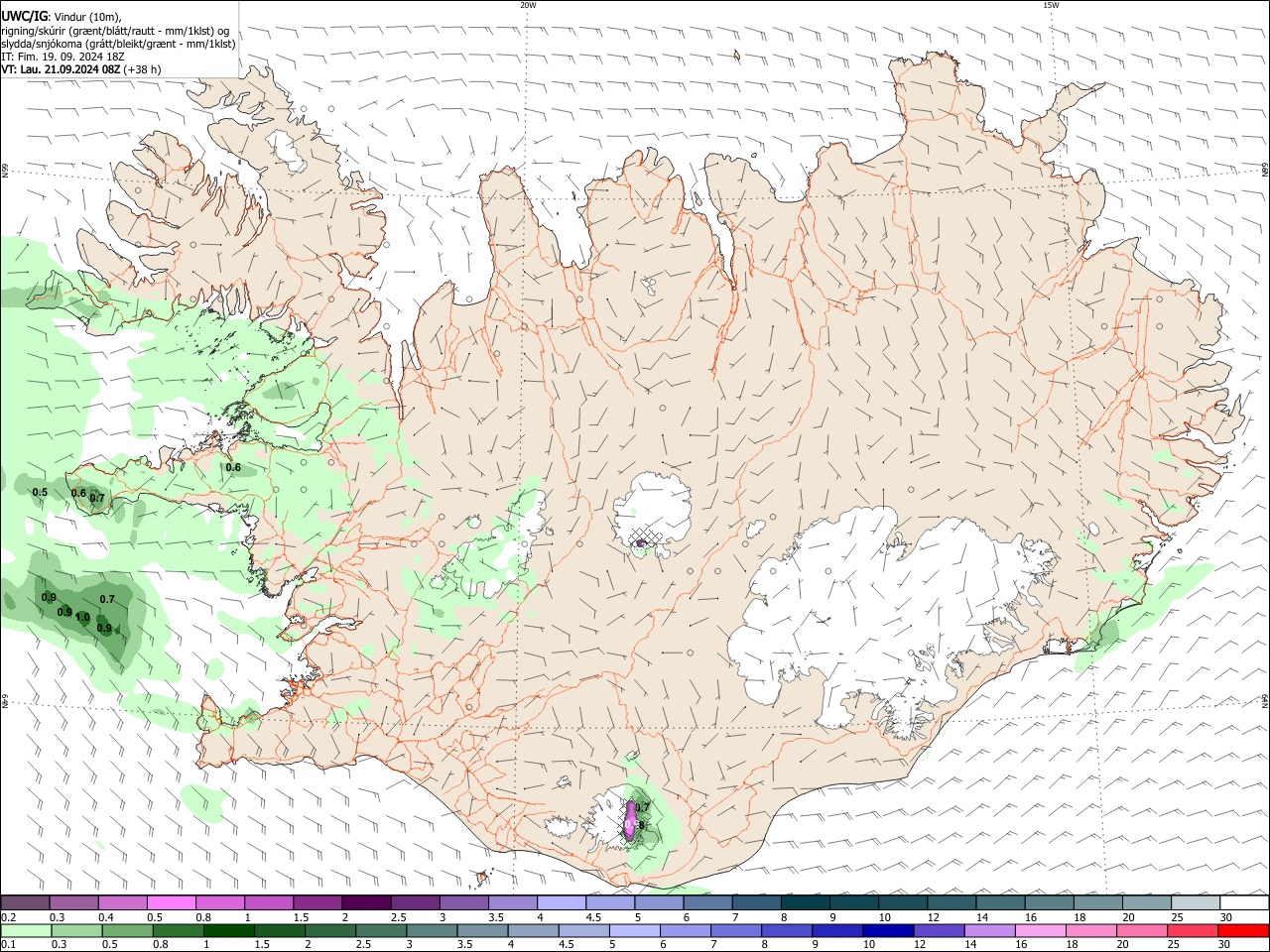Select the bright magenta snow swatch at 0.5
1270x952 pixels.
171,902
